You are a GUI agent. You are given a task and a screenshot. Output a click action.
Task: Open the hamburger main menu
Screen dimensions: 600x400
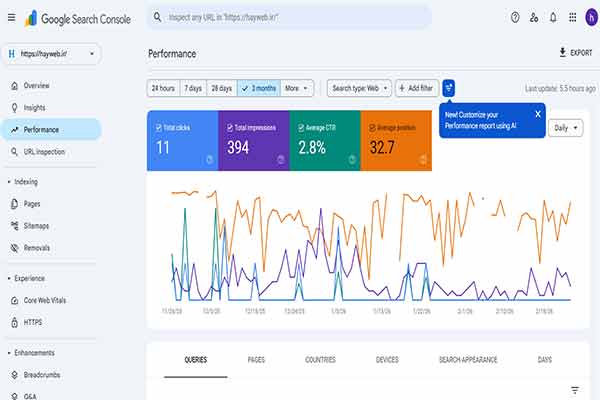tap(11, 18)
